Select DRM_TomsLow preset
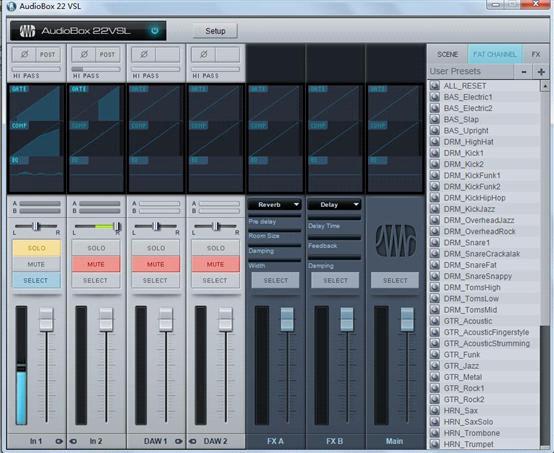The image size is (554, 453). pos(484,299)
